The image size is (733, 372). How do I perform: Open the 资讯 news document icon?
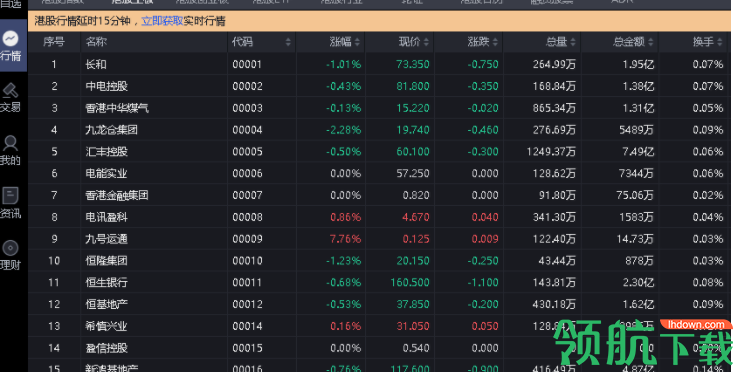[10, 203]
